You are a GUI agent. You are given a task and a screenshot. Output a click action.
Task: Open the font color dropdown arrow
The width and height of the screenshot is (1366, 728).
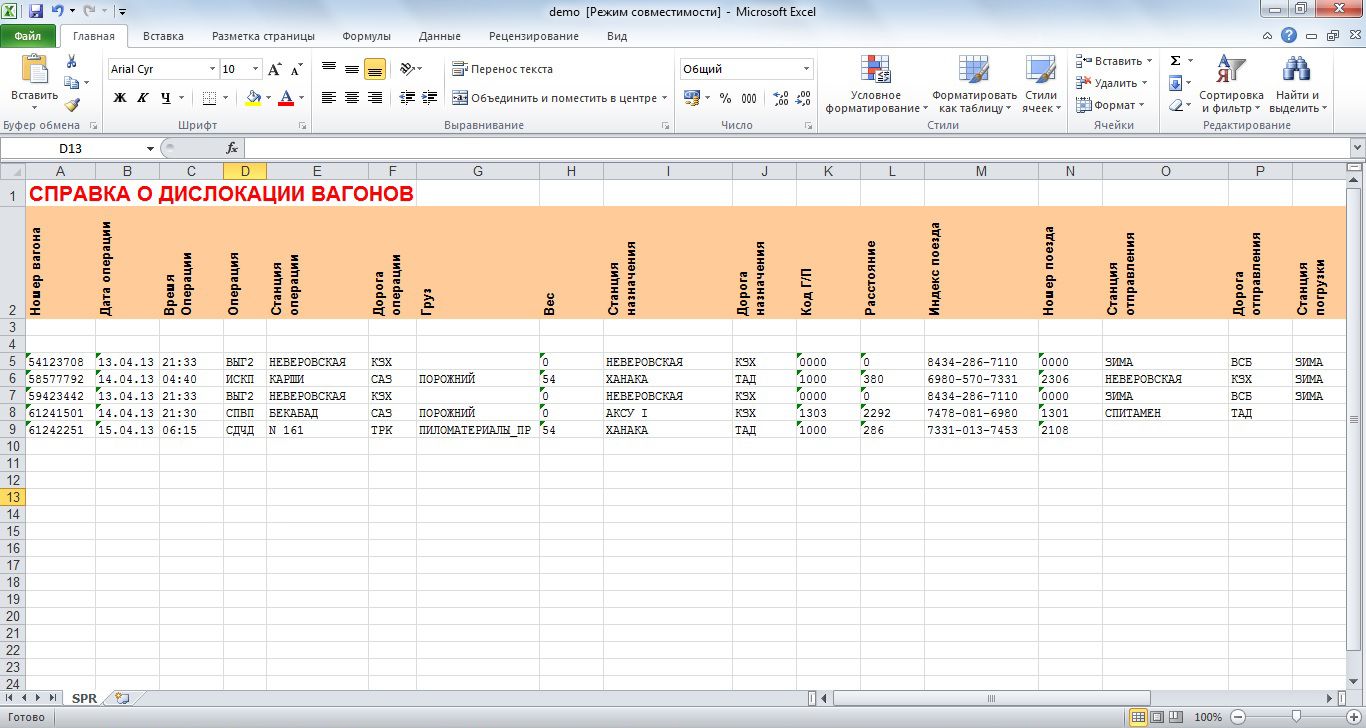coord(302,98)
